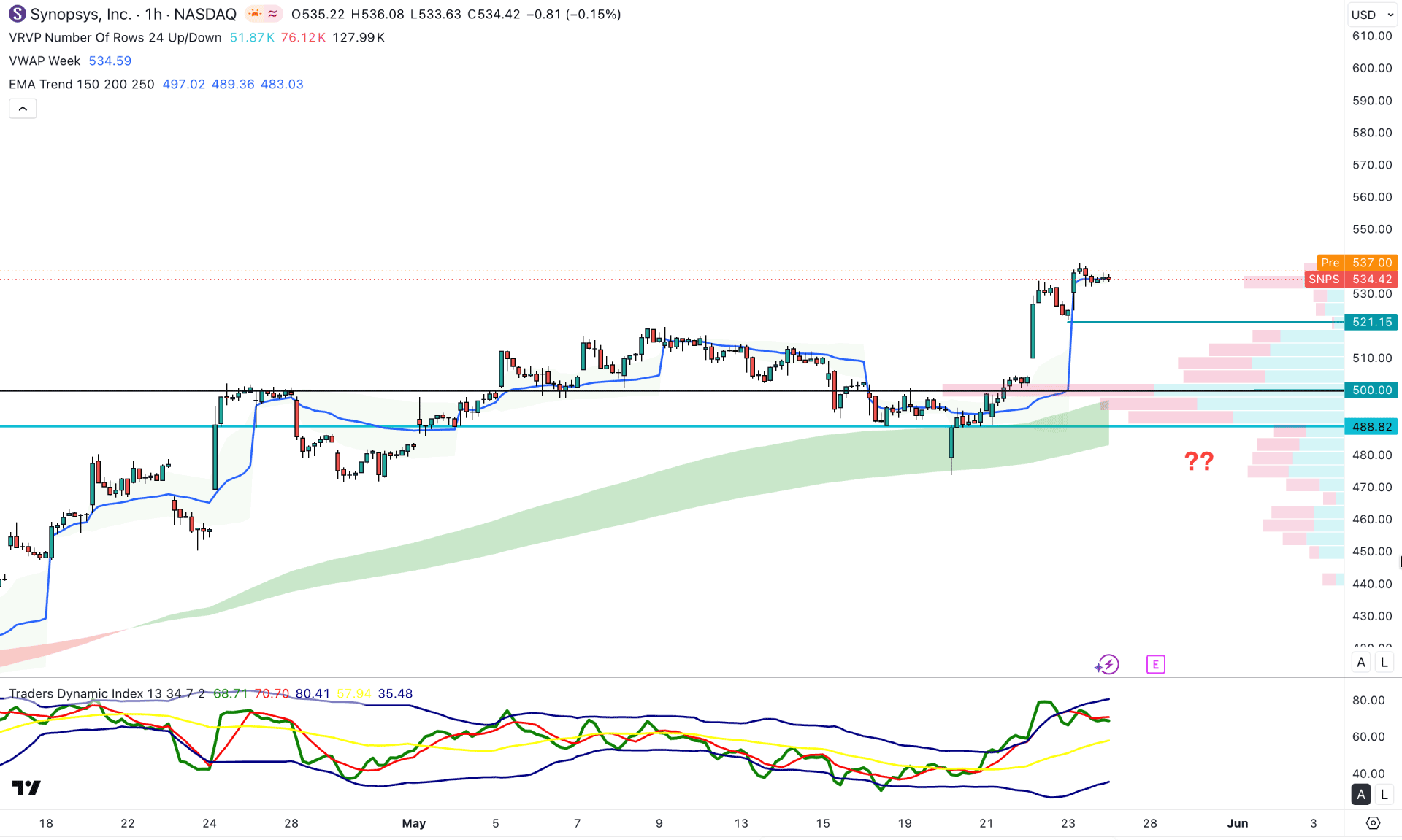Click the SNPS 534.42 last price label
The height and width of the screenshot is (840, 1402).
pos(1352,280)
